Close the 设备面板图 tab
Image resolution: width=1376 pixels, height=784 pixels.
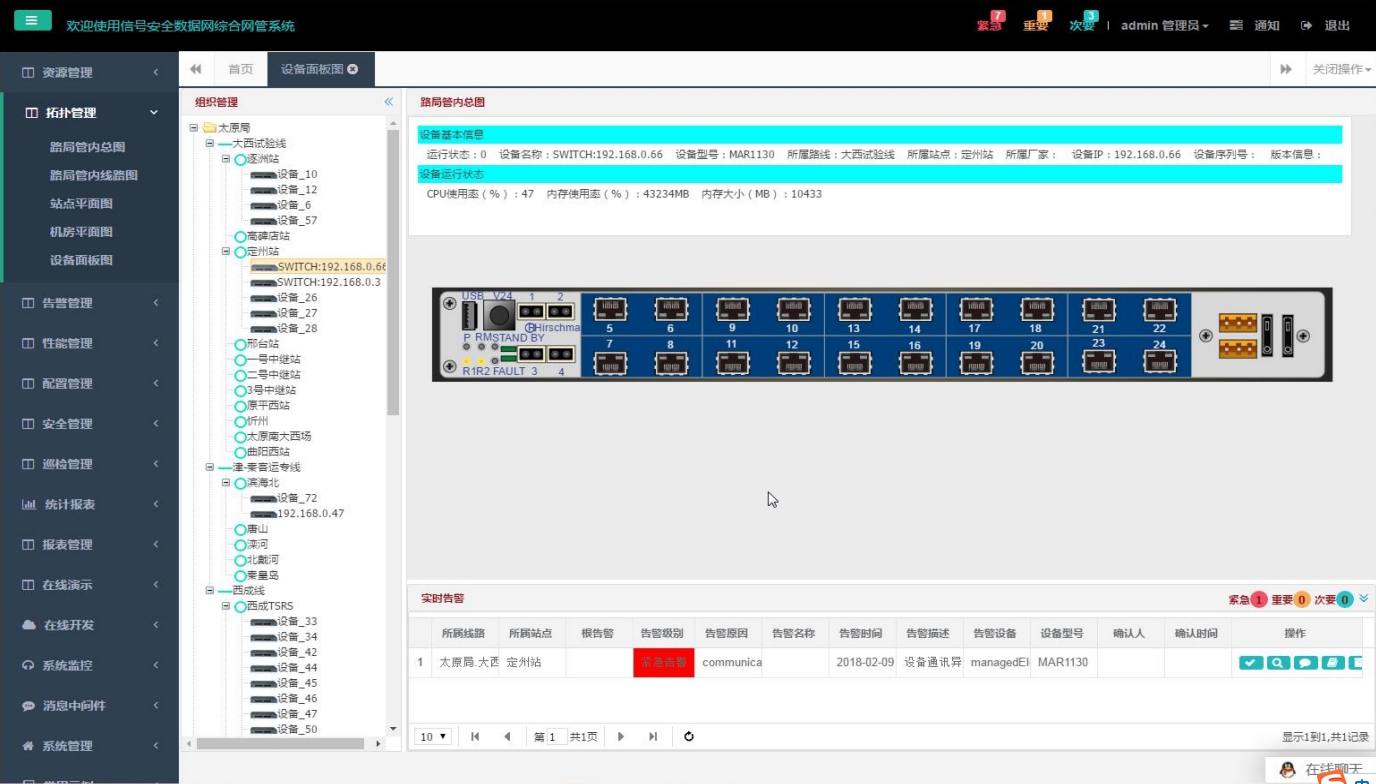[353, 69]
